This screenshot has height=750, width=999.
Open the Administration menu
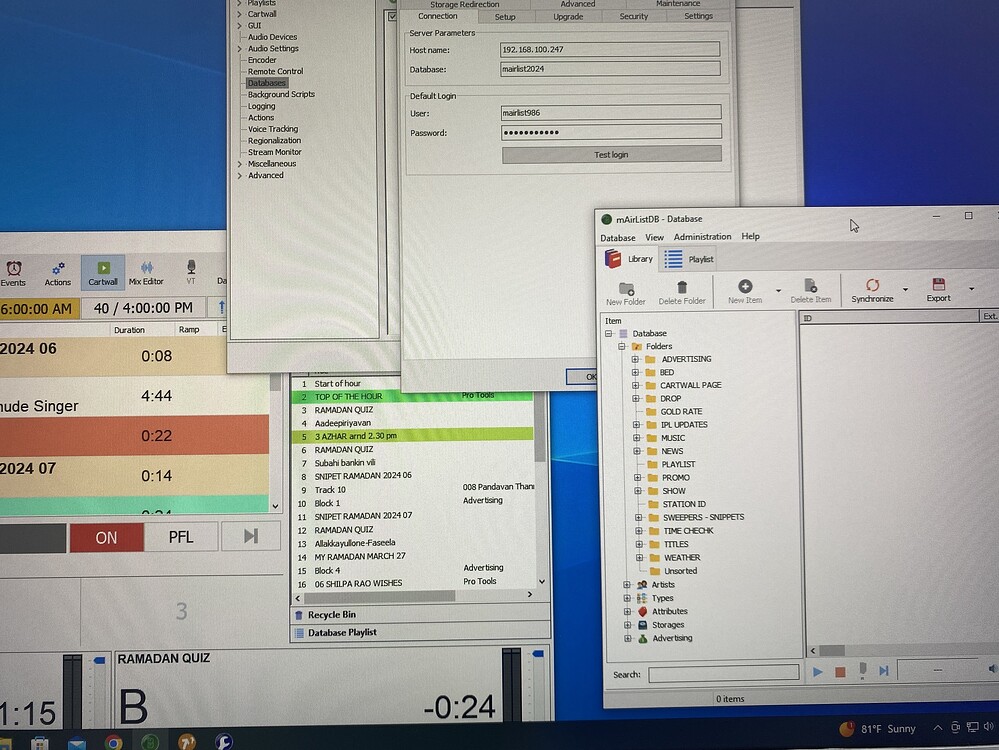(x=702, y=237)
